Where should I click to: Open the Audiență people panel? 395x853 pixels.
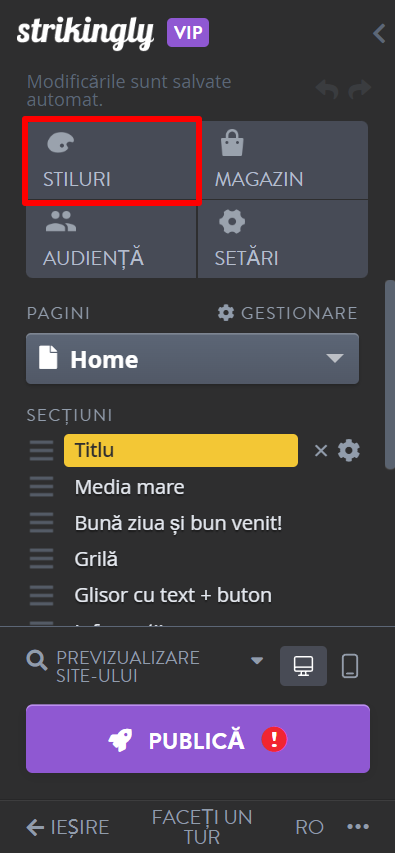point(112,239)
